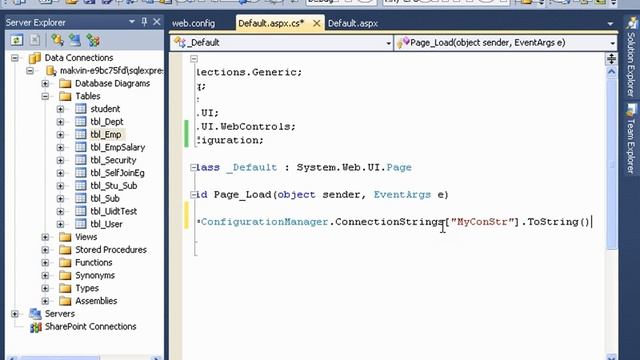Click the Add SharePoint Connection icon
This screenshot has height=360, width=640.
[93, 40]
